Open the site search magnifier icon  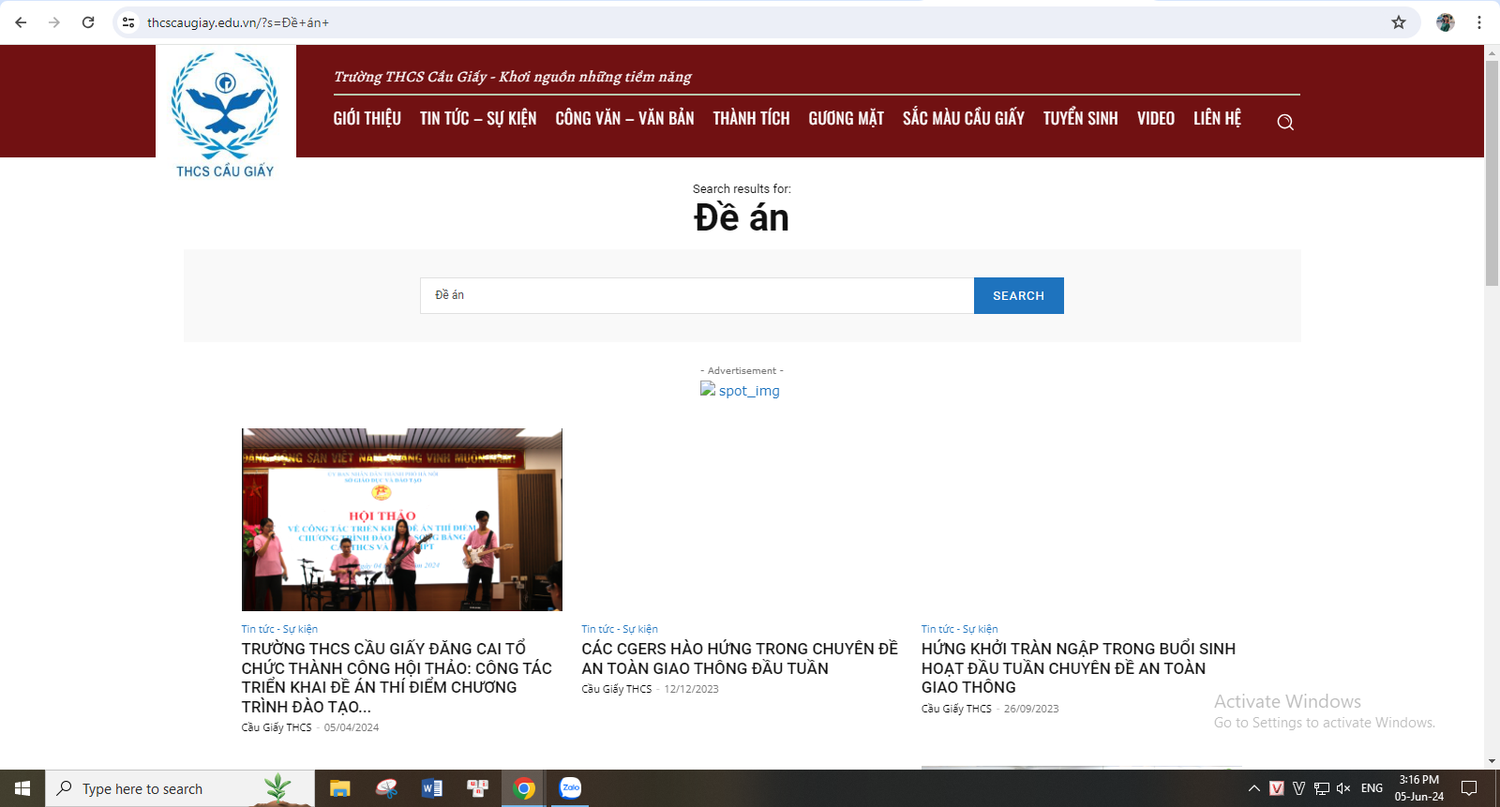point(1286,122)
